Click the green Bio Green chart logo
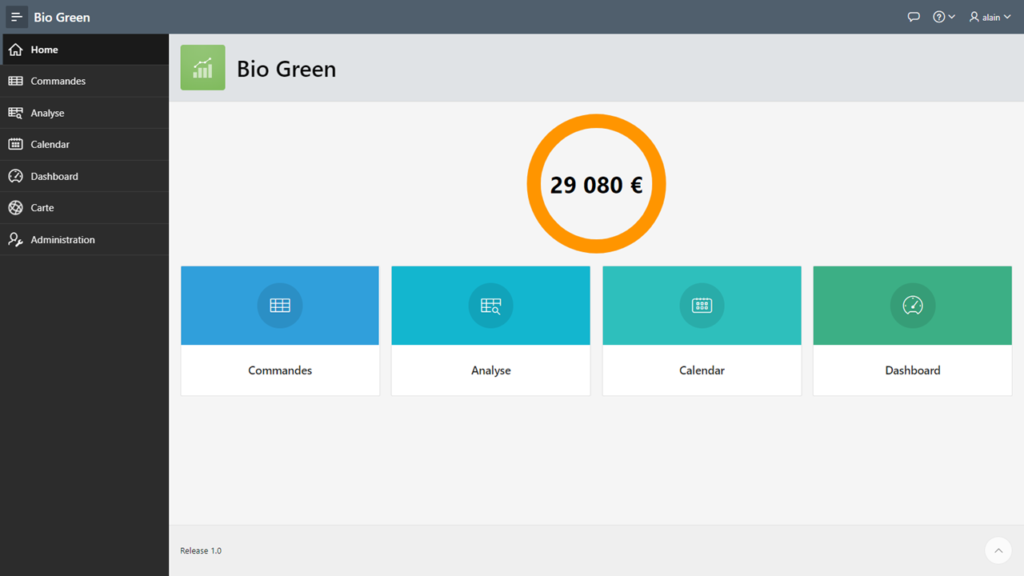Screen dimensions: 1024x576 [203, 67]
